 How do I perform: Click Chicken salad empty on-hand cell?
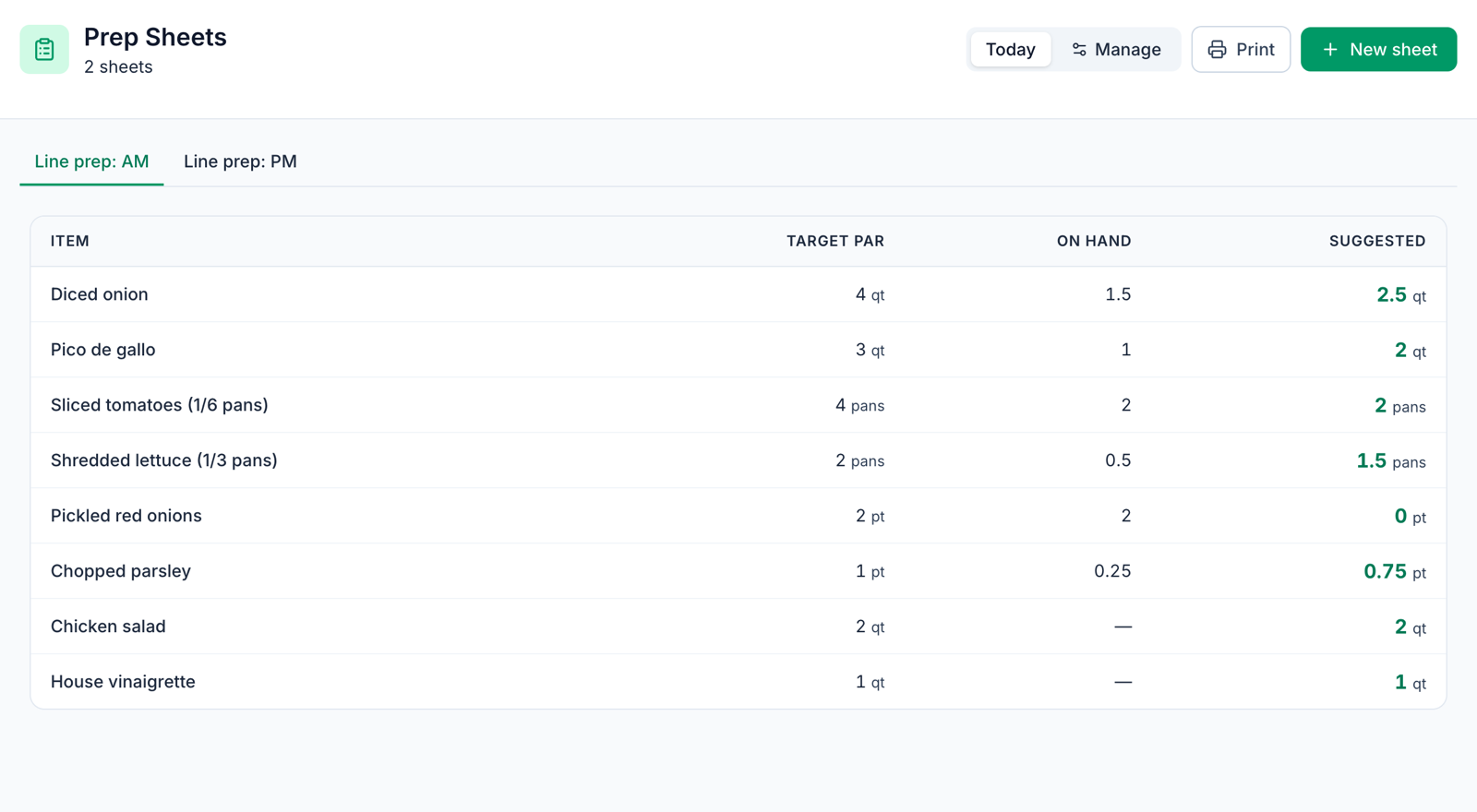click(1123, 627)
